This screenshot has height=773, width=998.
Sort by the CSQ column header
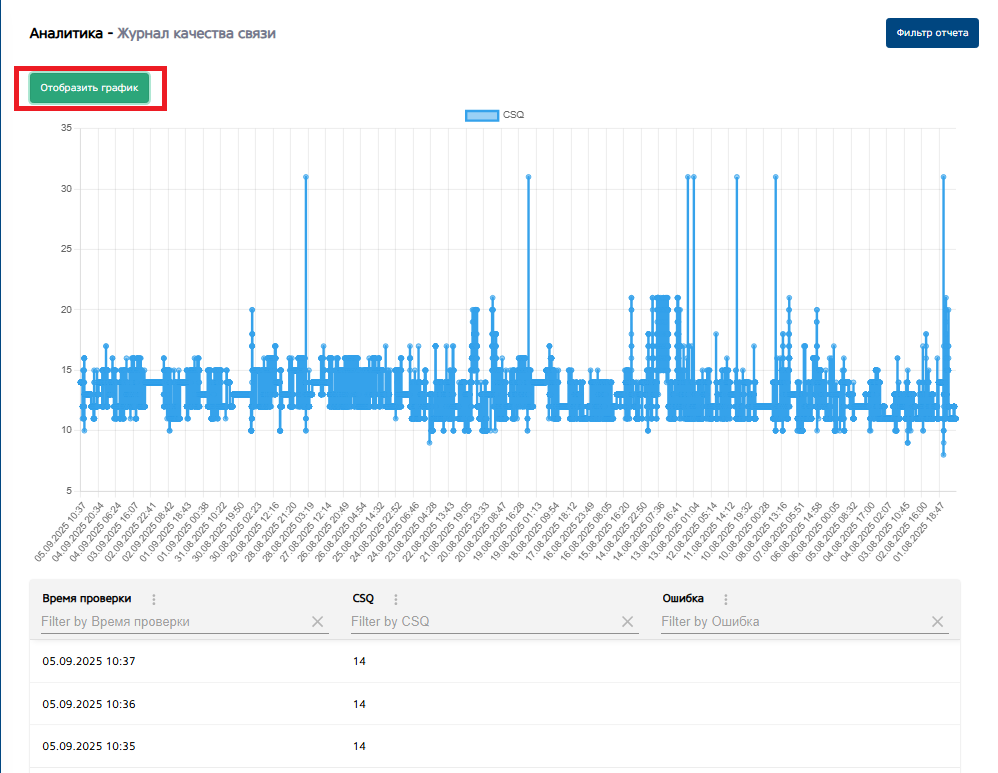(x=363, y=599)
